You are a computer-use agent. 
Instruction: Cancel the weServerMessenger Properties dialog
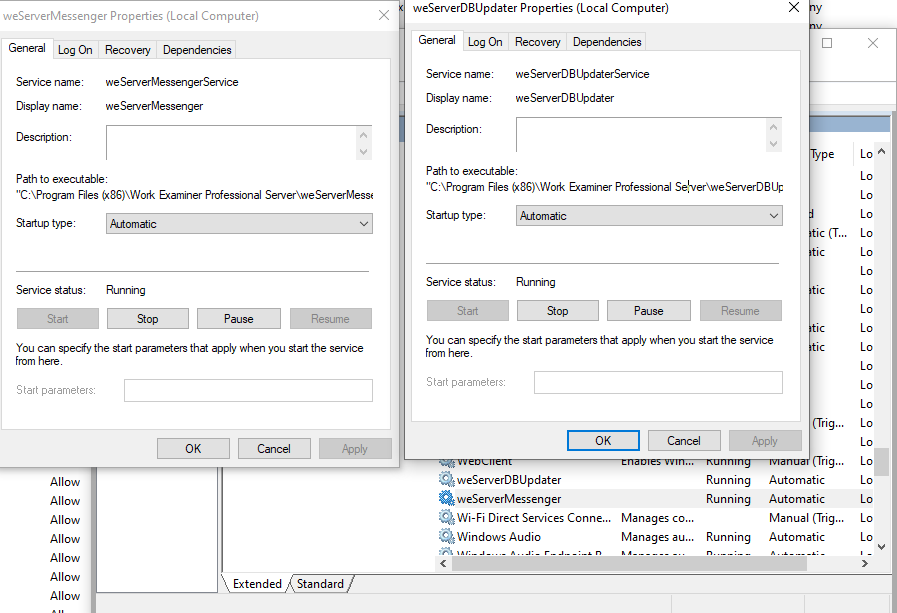[x=273, y=449]
